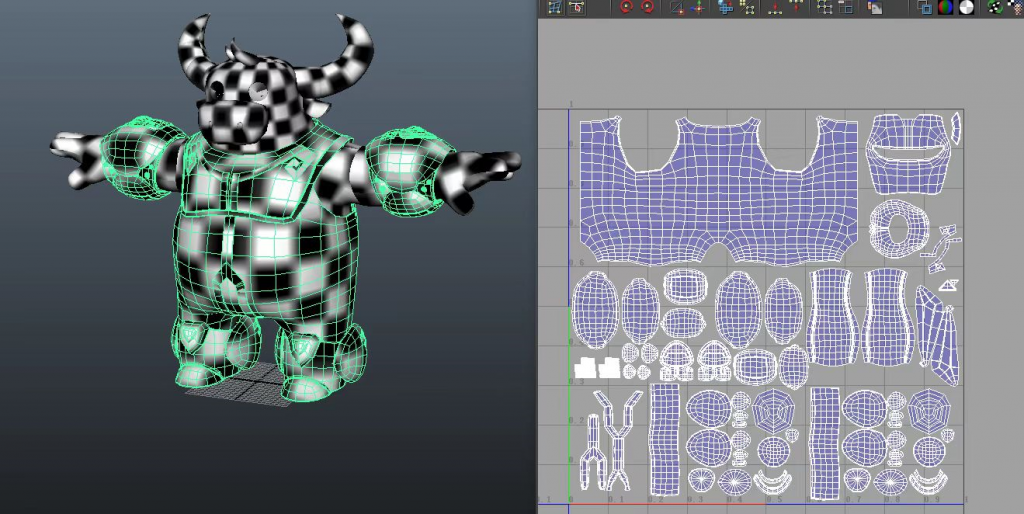Click the UV grid layout icon with connected nodes
Image resolution: width=1024 pixels, height=514 pixels.
point(825,7)
